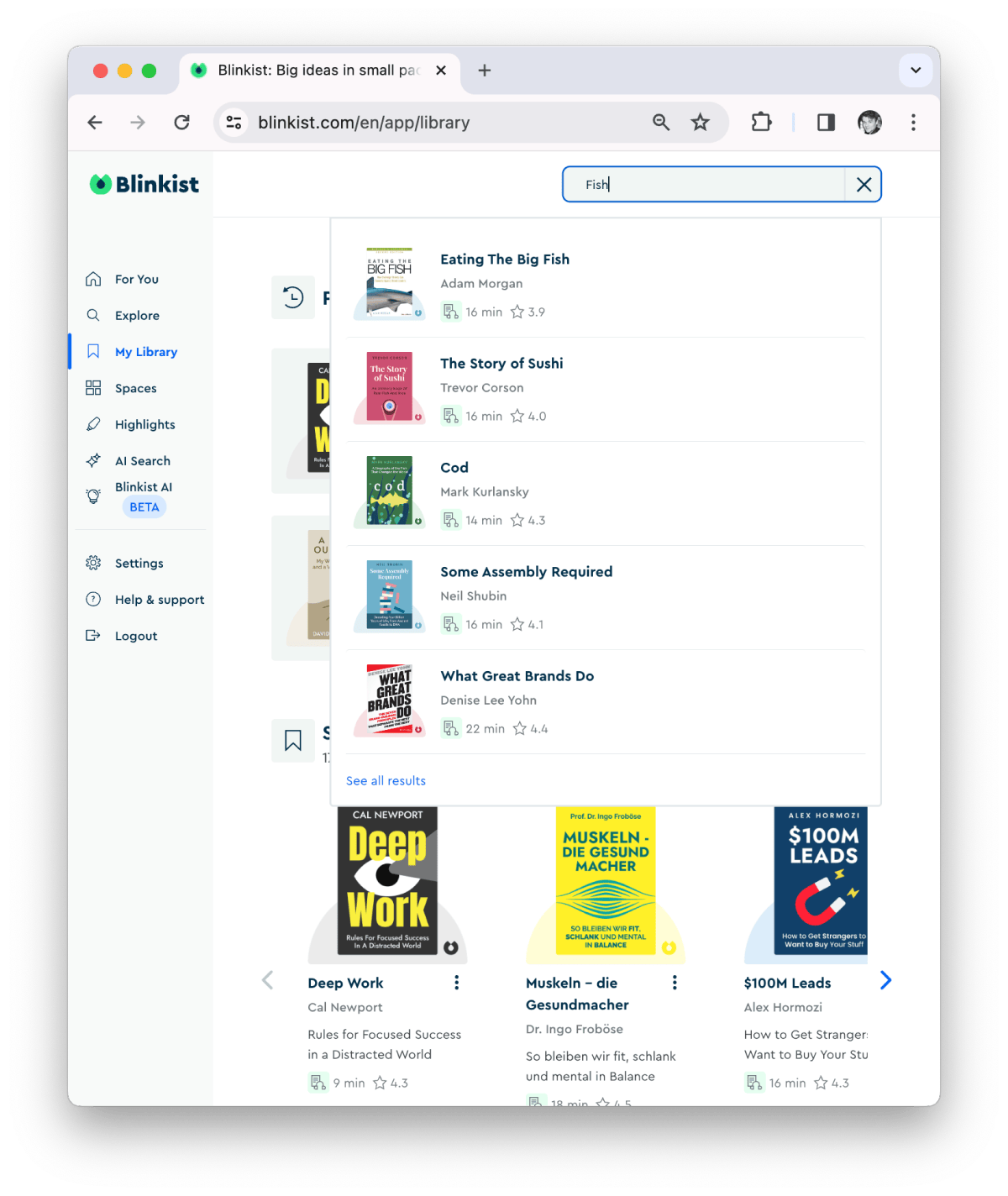
Task: Click the $100M Leads title
Action: click(x=787, y=984)
